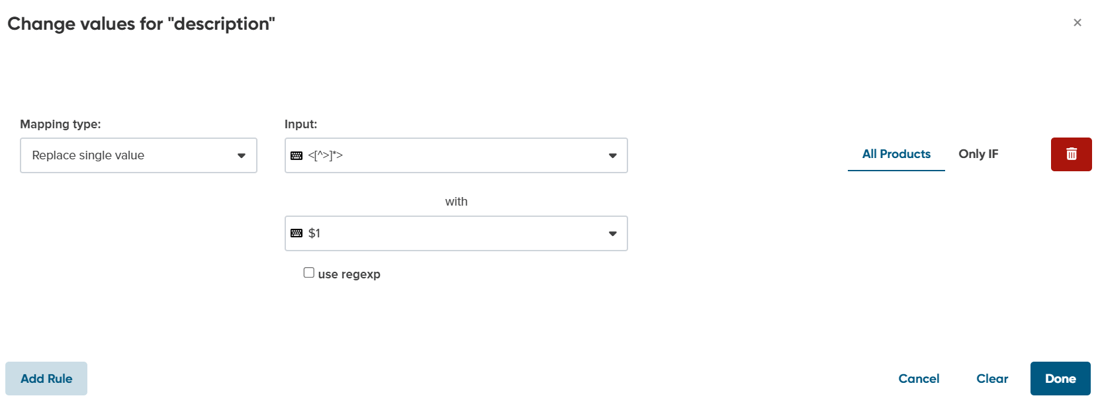The height and width of the screenshot is (402, 1100).
Task: Click the "Mapping type:" label
Action: [60, 124]
